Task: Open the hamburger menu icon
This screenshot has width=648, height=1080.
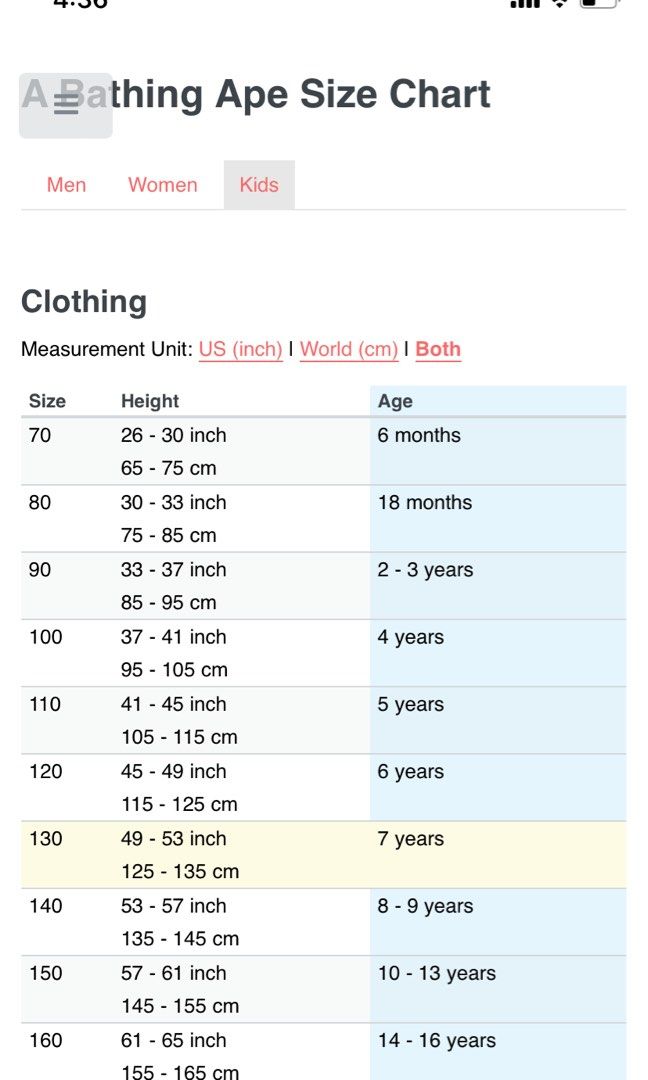Action: (x=66, y=104)
